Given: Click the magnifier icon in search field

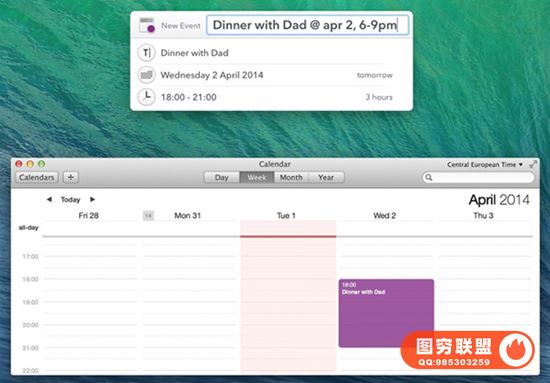Looking at the screenshot, I should pos(429,177).
